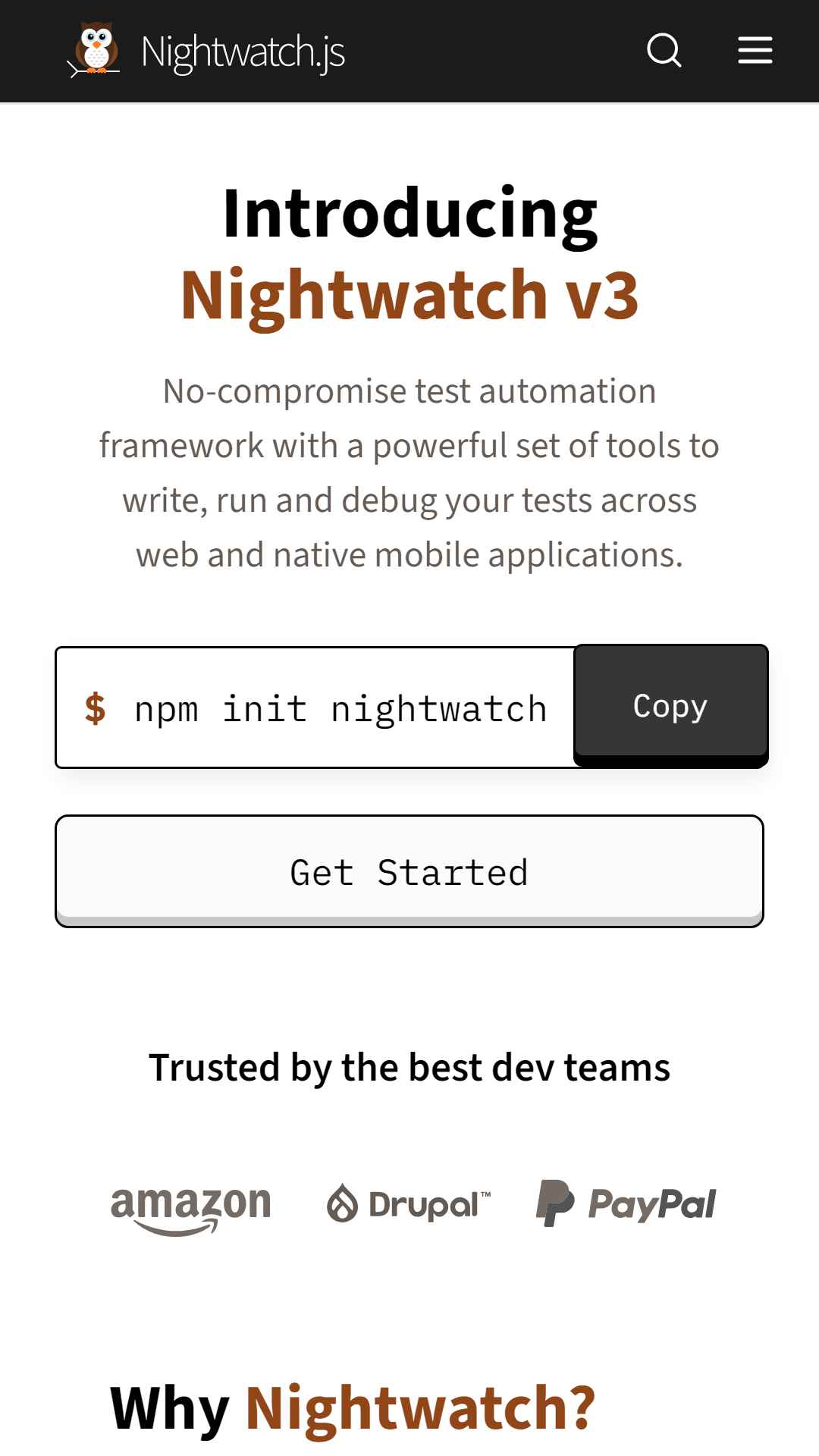Screen dimensions: 819x1456
Task: Click the Get Started button
Action: click(x=409, y=871)
